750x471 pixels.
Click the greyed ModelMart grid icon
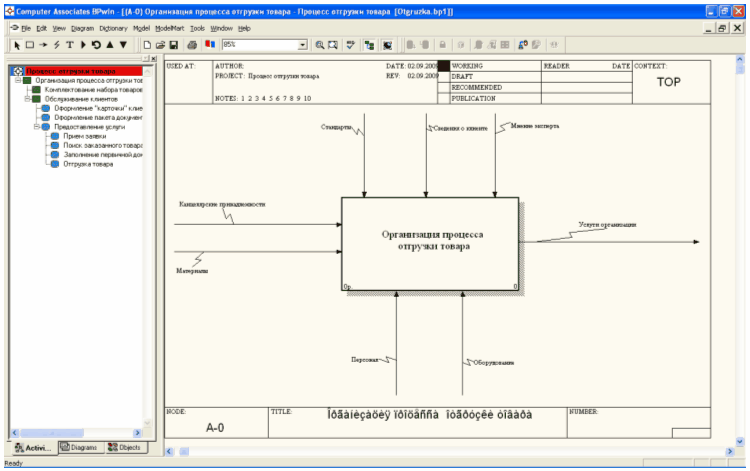[505, 45]
